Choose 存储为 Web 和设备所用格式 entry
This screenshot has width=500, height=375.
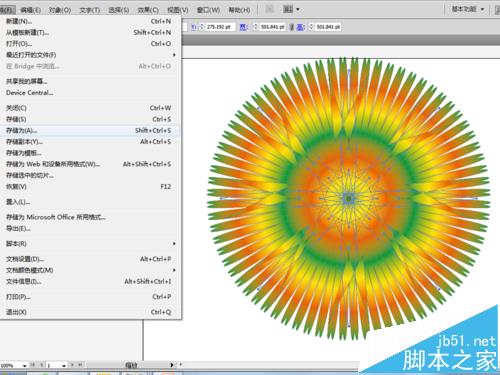pos(90,164)
